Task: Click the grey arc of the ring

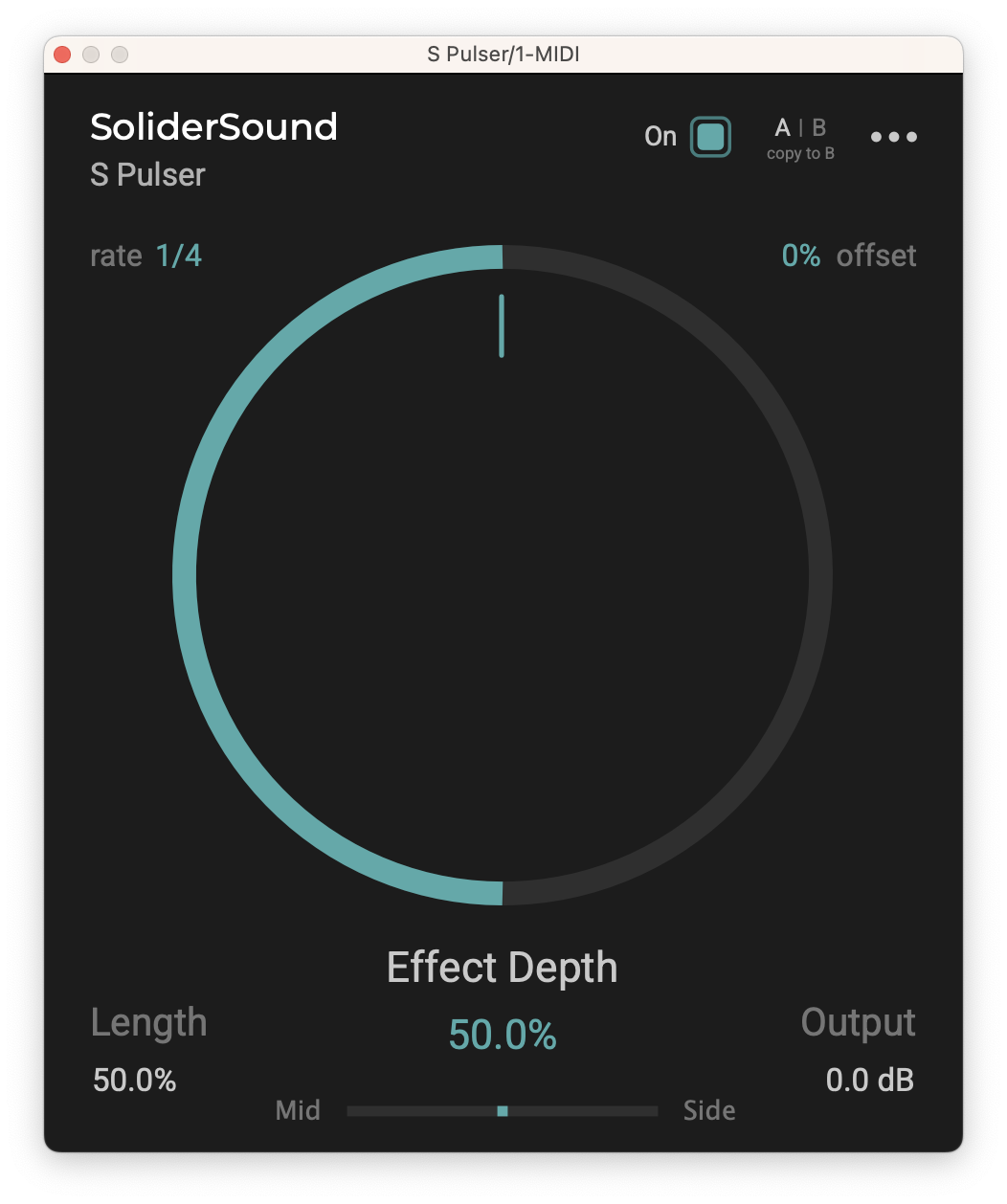Action: coord(820,574)
